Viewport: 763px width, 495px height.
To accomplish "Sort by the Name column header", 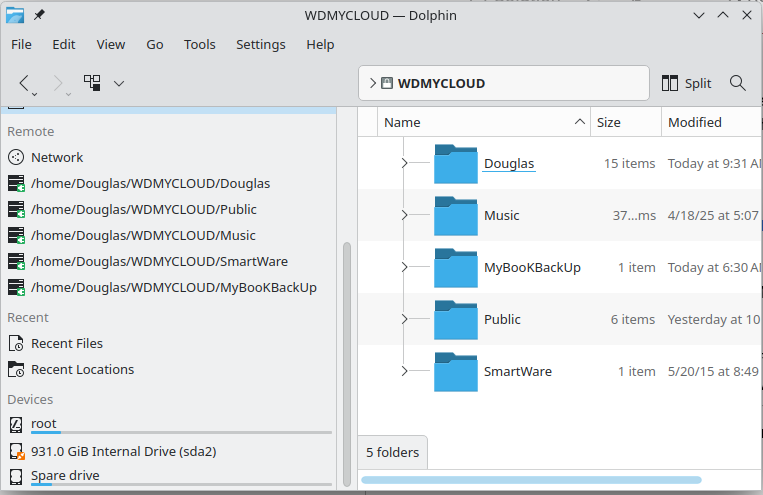I will [484, 122].
